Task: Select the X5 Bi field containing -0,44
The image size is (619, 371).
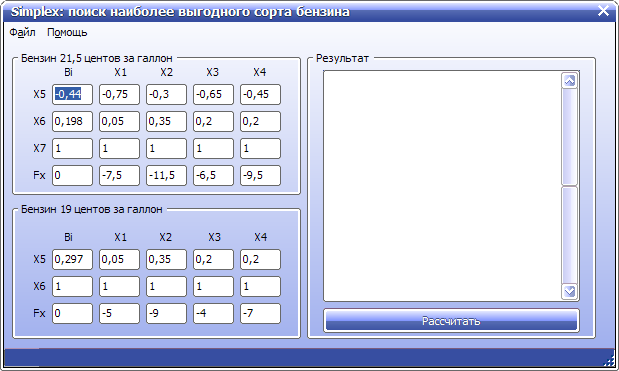Action: pyautogui.click(x=72, y=94)
